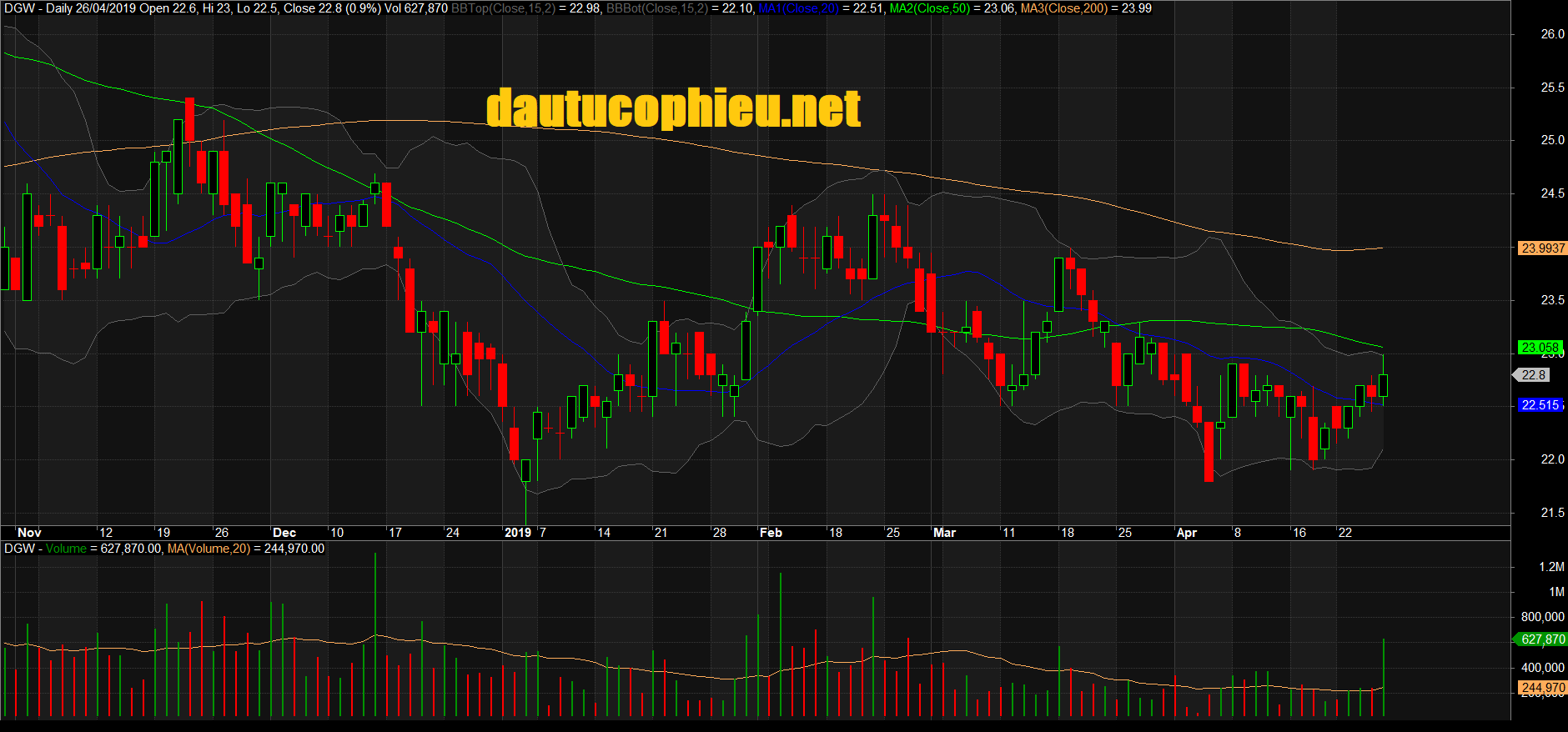Click the dautucophieu.net watermark

[673, 109]
